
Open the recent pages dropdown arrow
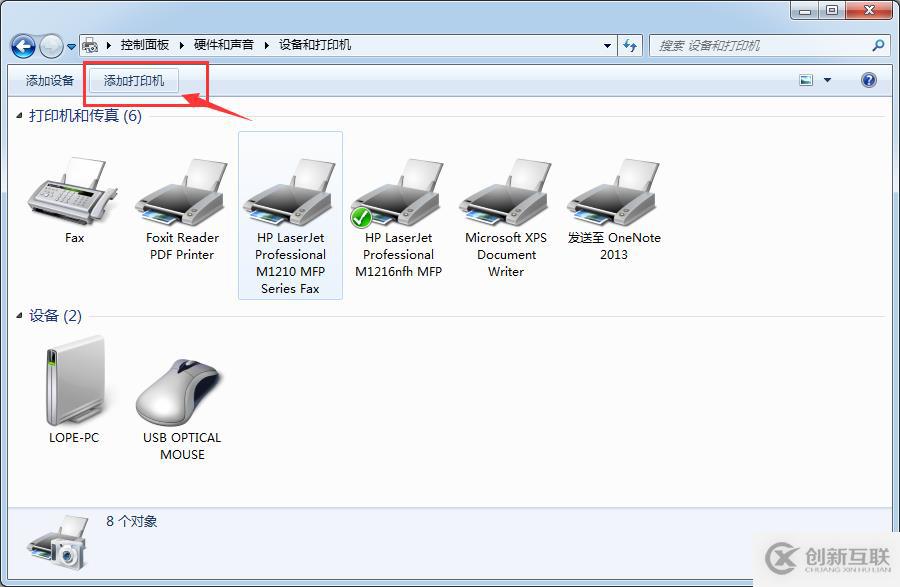coord(71,46)
